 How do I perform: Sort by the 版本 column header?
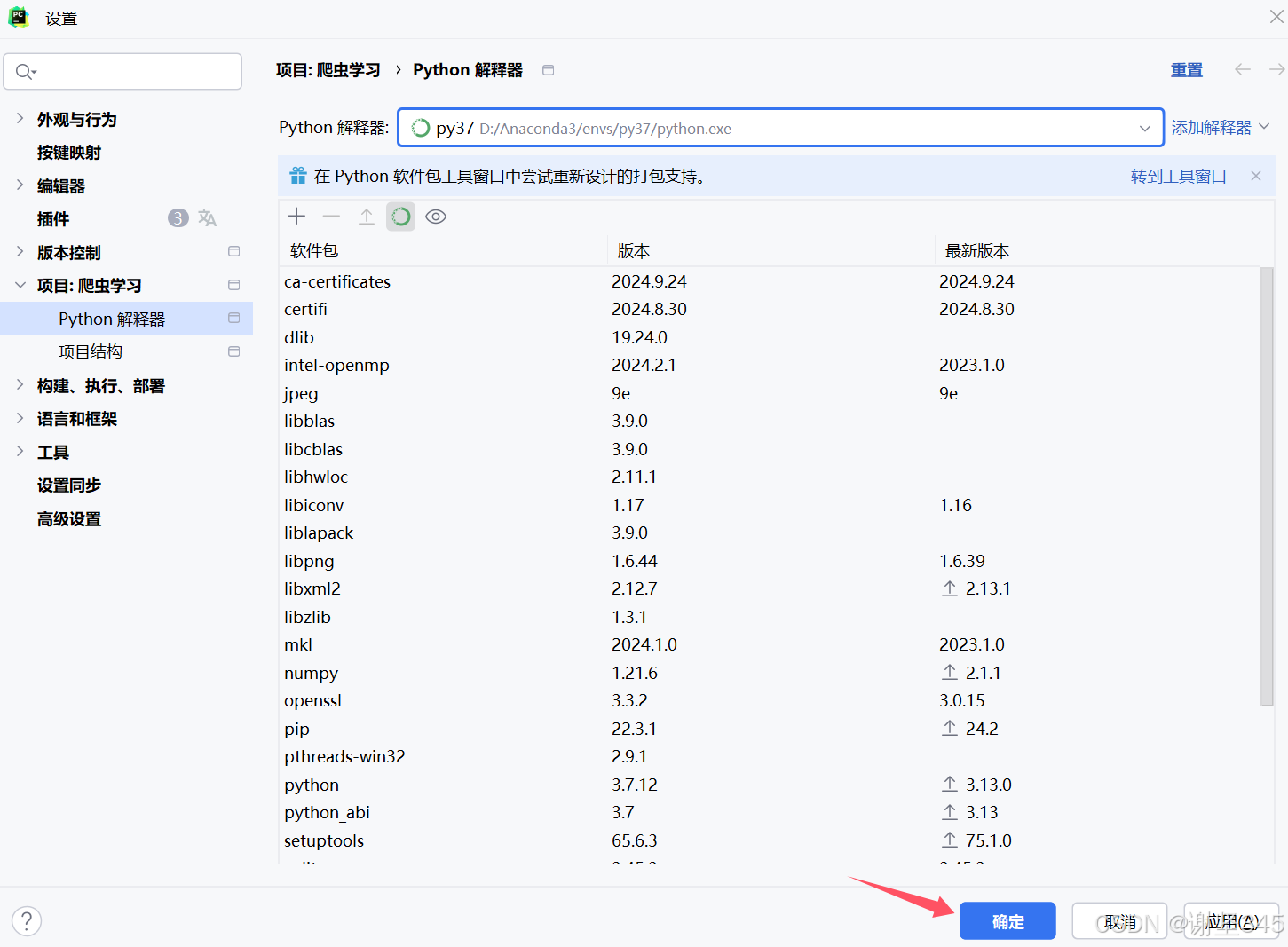(770, 251)
